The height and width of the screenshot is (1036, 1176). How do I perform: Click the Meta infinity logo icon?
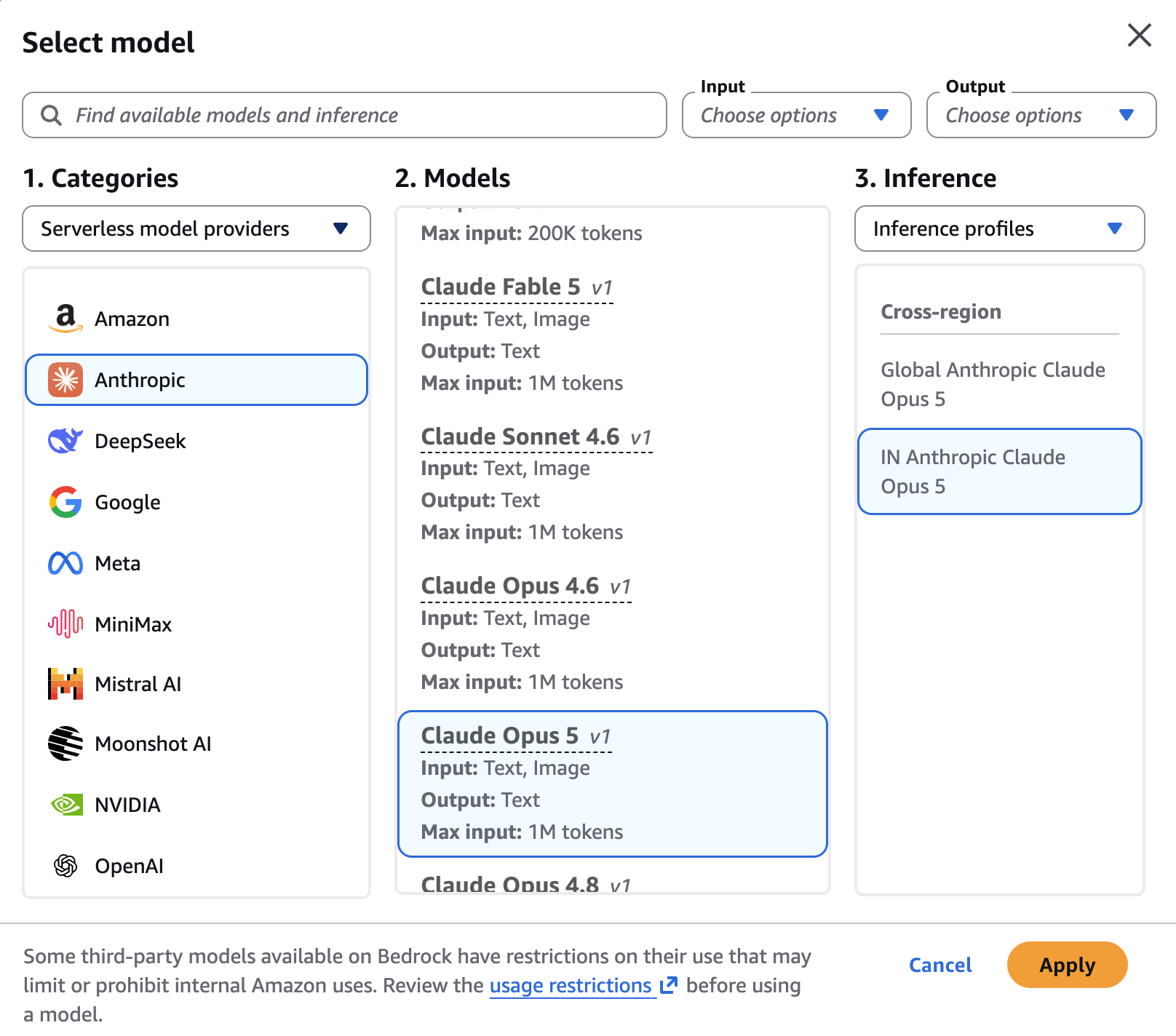[65, 563]
